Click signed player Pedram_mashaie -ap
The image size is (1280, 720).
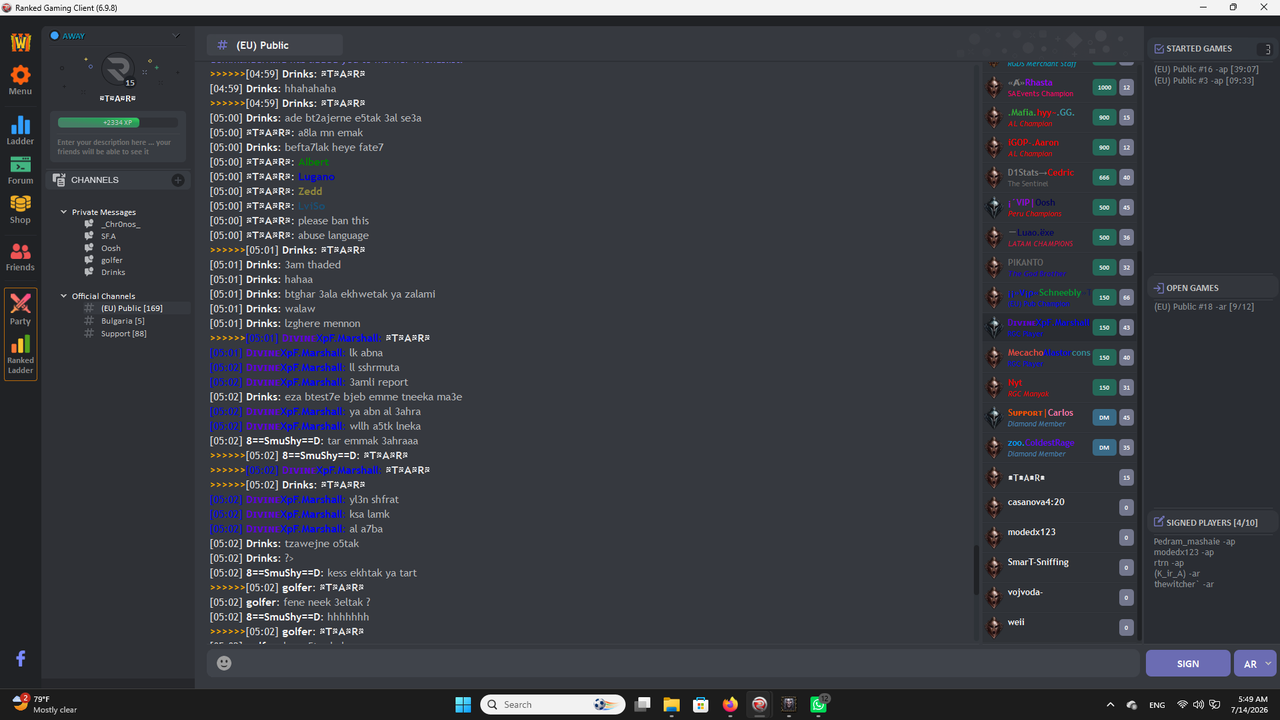(1194, 541)
